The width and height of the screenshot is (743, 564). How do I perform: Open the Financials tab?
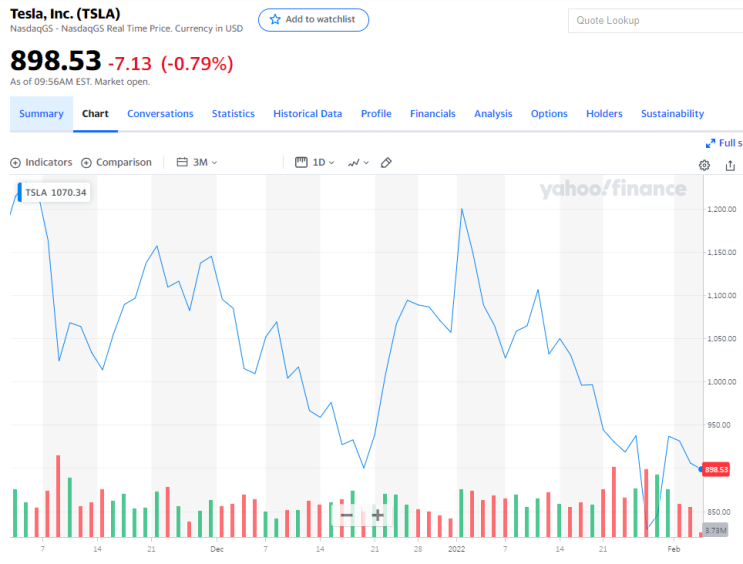click(x=433, y=114)
